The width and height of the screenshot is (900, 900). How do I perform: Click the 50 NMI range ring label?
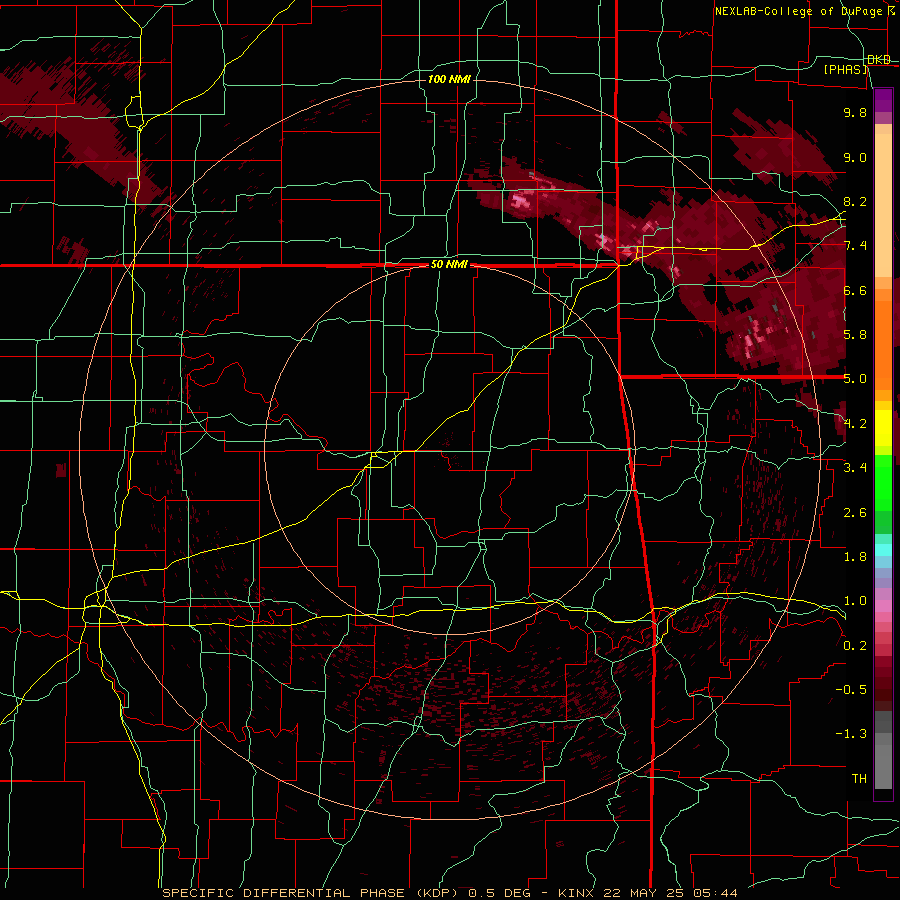(449, 265)
